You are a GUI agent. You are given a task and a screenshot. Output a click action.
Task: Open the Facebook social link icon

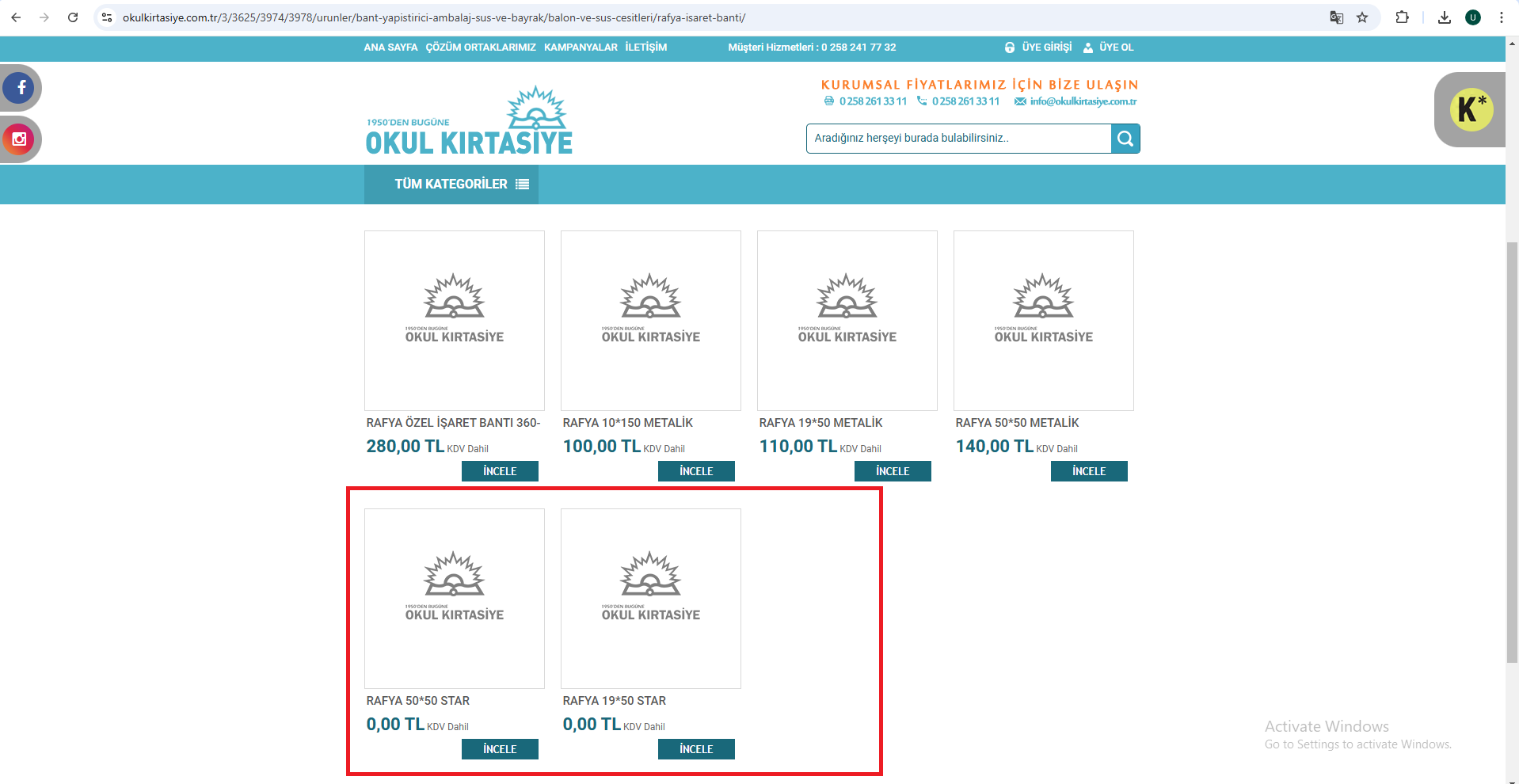[18, 88]
